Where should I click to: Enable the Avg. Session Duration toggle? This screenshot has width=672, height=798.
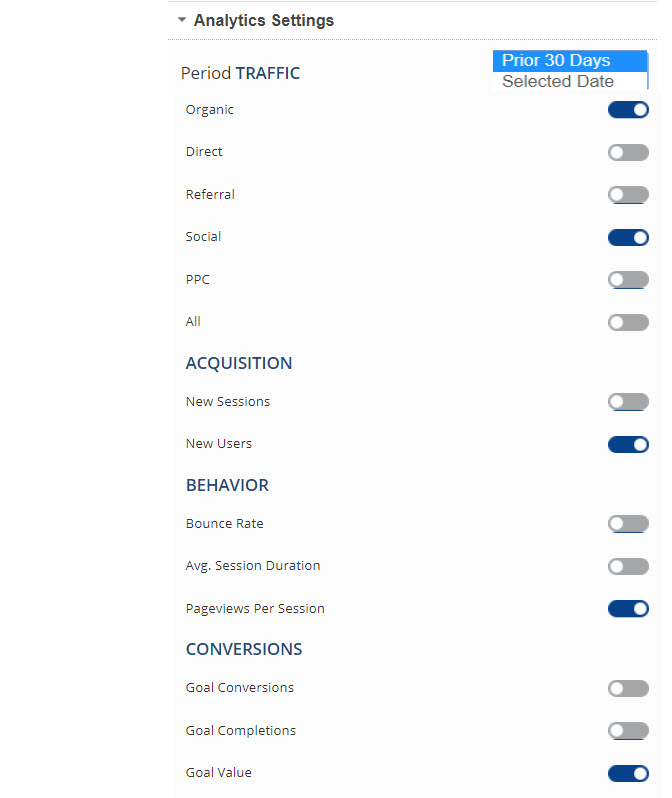click(x=628, y=566)
